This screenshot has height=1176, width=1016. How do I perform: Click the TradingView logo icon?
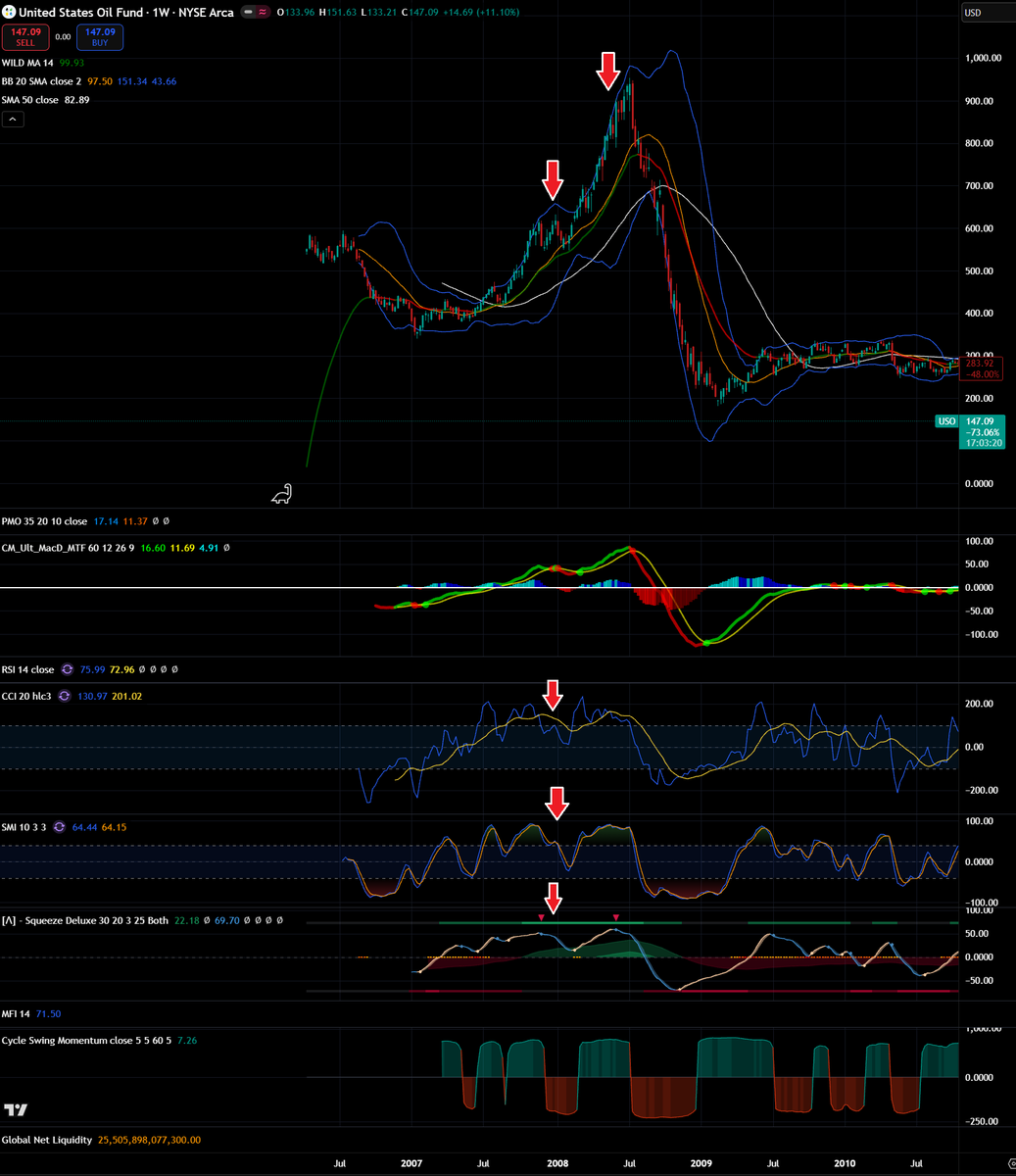click(x=15, y=1109)
